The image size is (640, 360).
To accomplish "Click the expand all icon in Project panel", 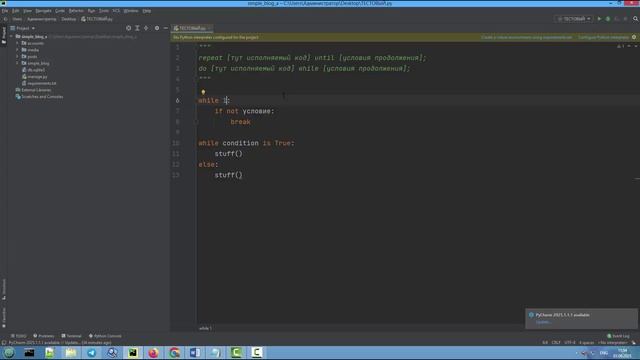I will [x=138, y=28].
